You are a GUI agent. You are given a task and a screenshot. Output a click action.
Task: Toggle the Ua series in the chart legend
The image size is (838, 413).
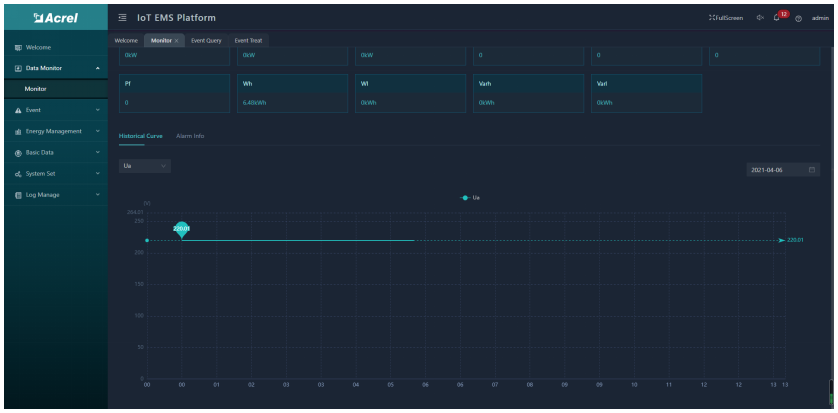pos(469,198)
